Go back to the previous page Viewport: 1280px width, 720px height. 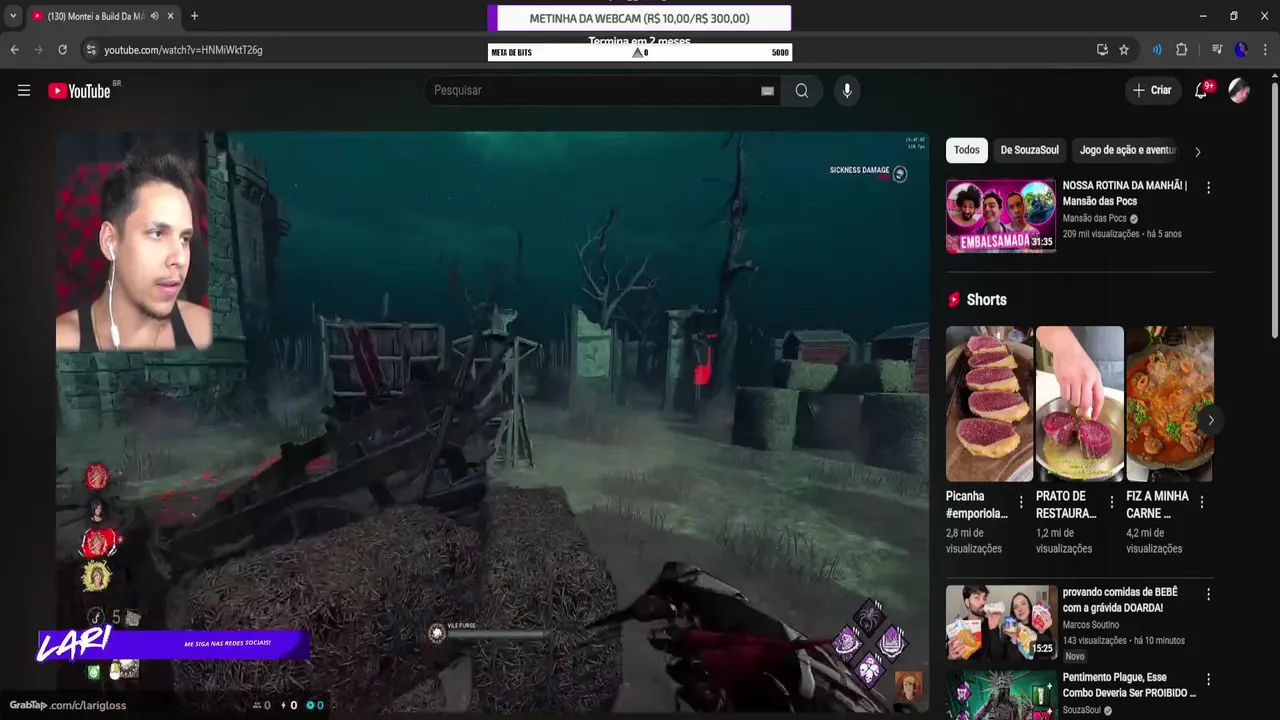pos(14,49)
